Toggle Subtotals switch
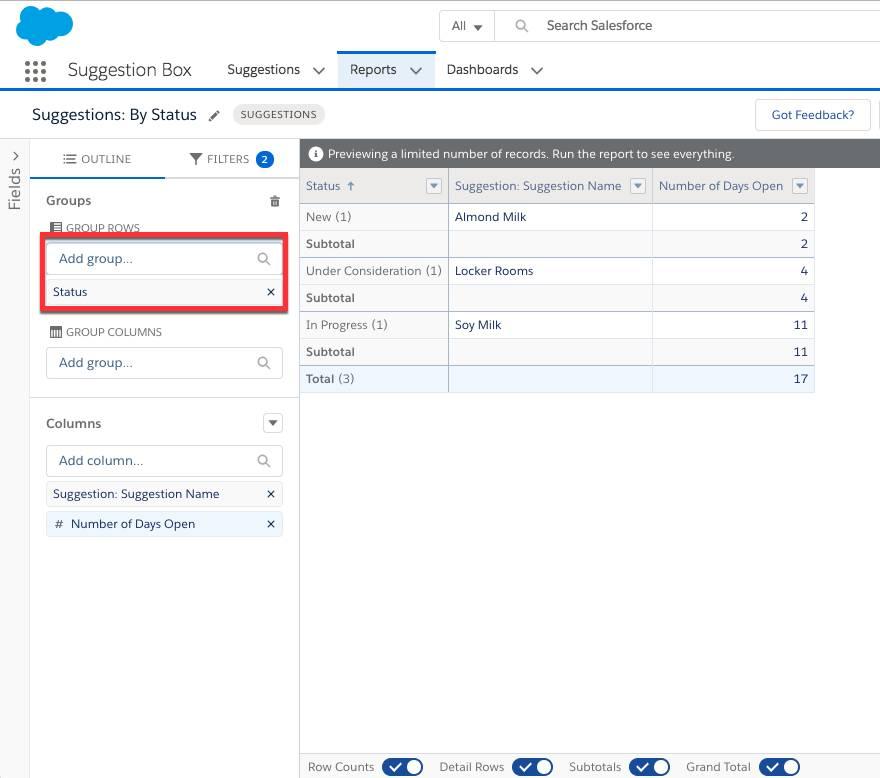 tap(649, 767)
